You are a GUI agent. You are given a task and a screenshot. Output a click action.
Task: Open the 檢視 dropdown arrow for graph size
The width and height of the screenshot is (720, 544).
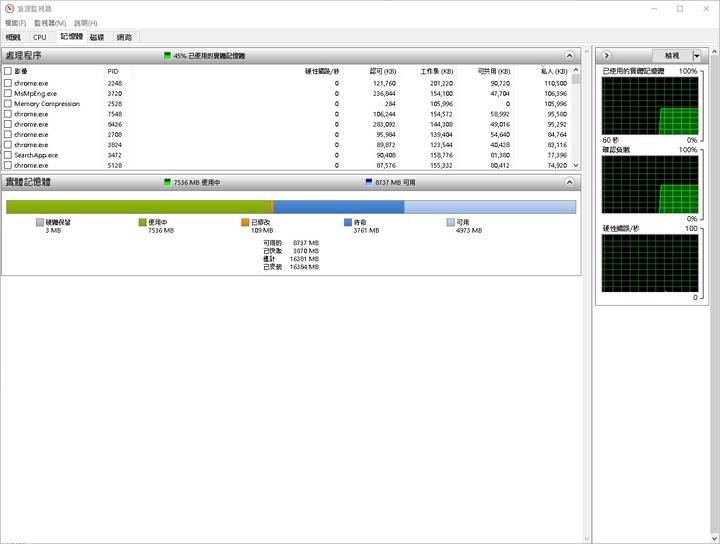[697, 56]
